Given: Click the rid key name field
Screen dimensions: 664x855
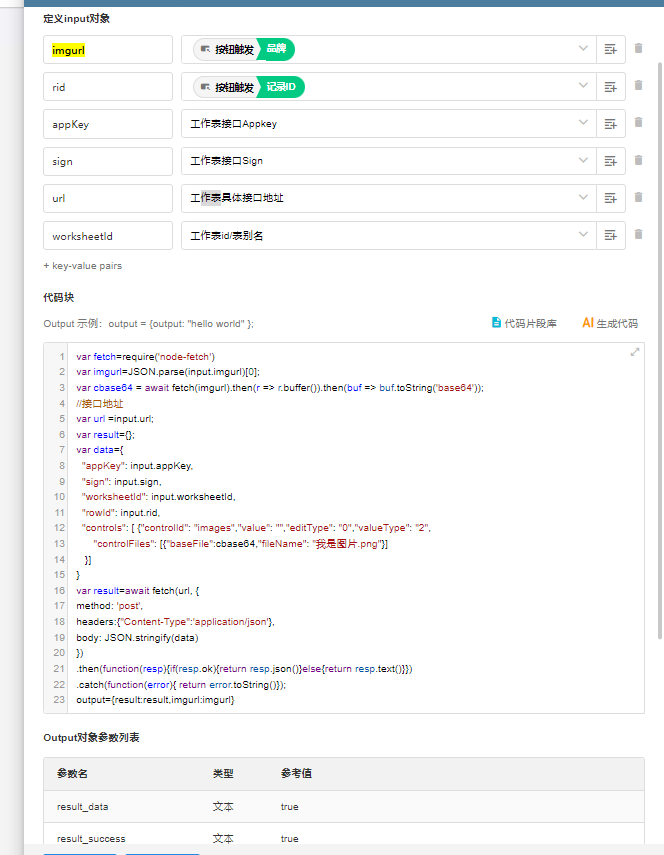Looking at the screenshot, I should [108, 87].
